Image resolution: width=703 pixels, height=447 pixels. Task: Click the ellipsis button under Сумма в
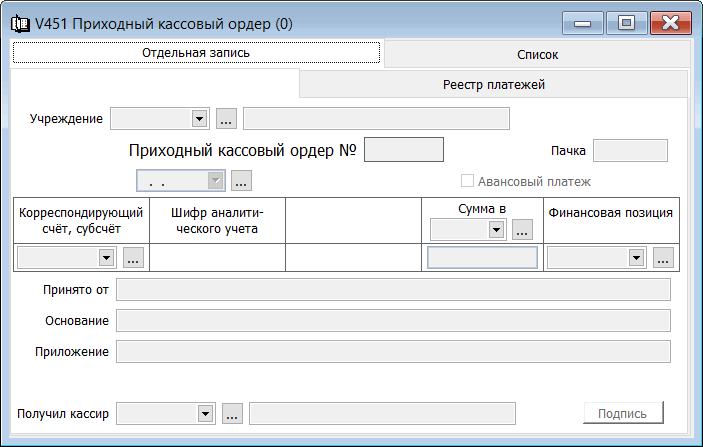click(521, 230)
